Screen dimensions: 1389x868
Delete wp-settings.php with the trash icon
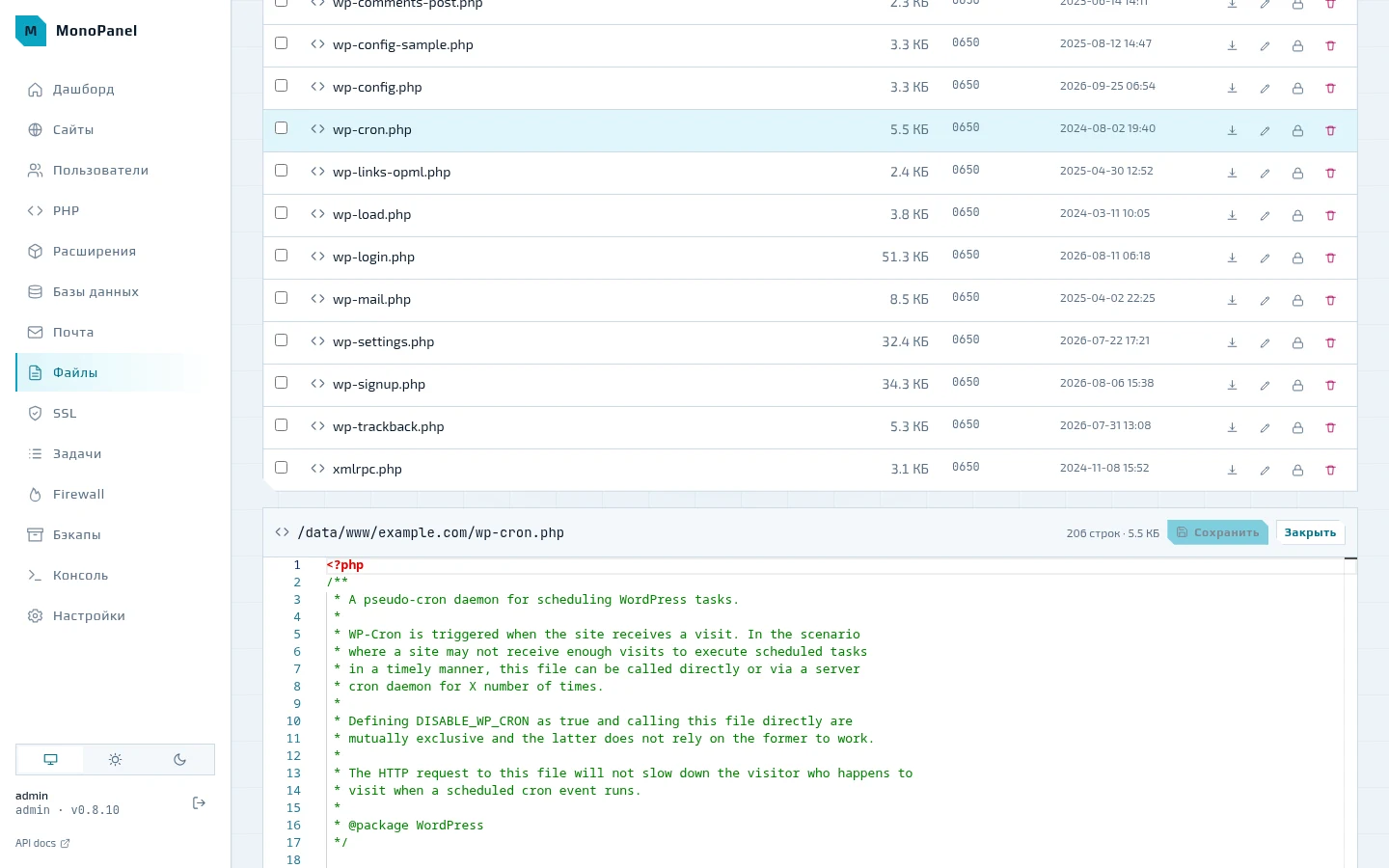1330,342
